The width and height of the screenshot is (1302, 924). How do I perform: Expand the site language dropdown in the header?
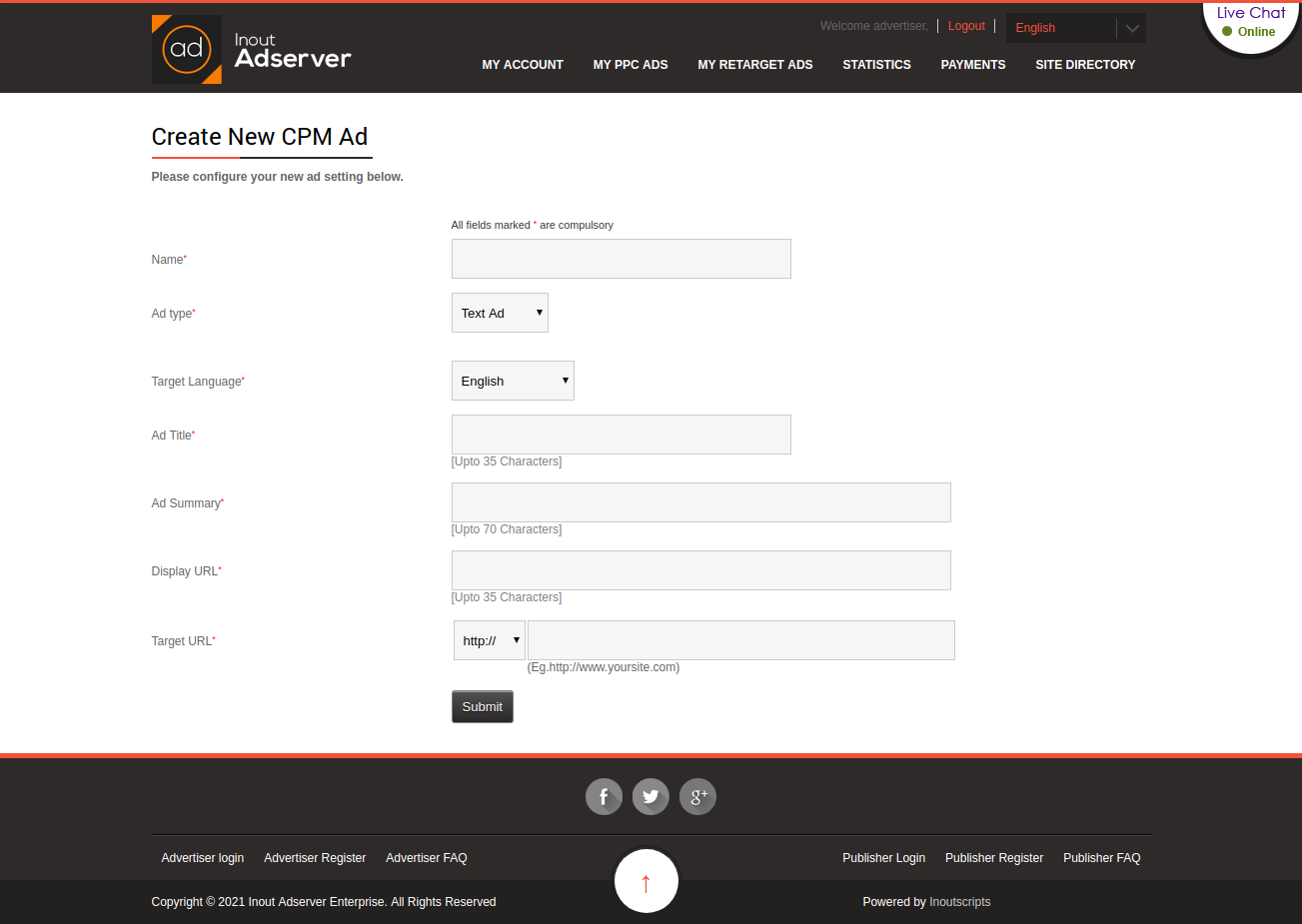1076,28
